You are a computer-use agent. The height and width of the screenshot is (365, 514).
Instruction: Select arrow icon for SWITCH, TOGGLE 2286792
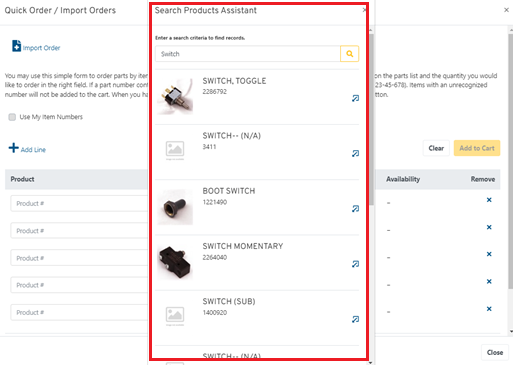click(x=355, y=98)
